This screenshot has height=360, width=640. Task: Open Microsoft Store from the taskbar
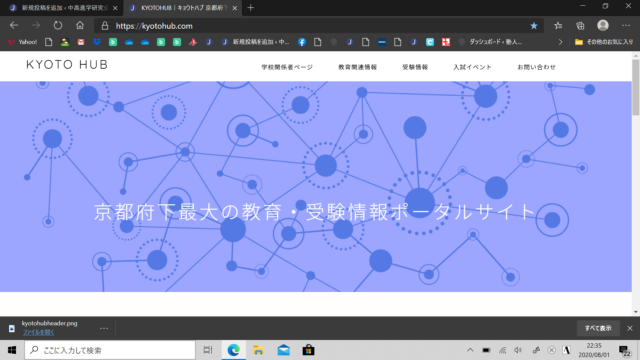tap(309, 350)
